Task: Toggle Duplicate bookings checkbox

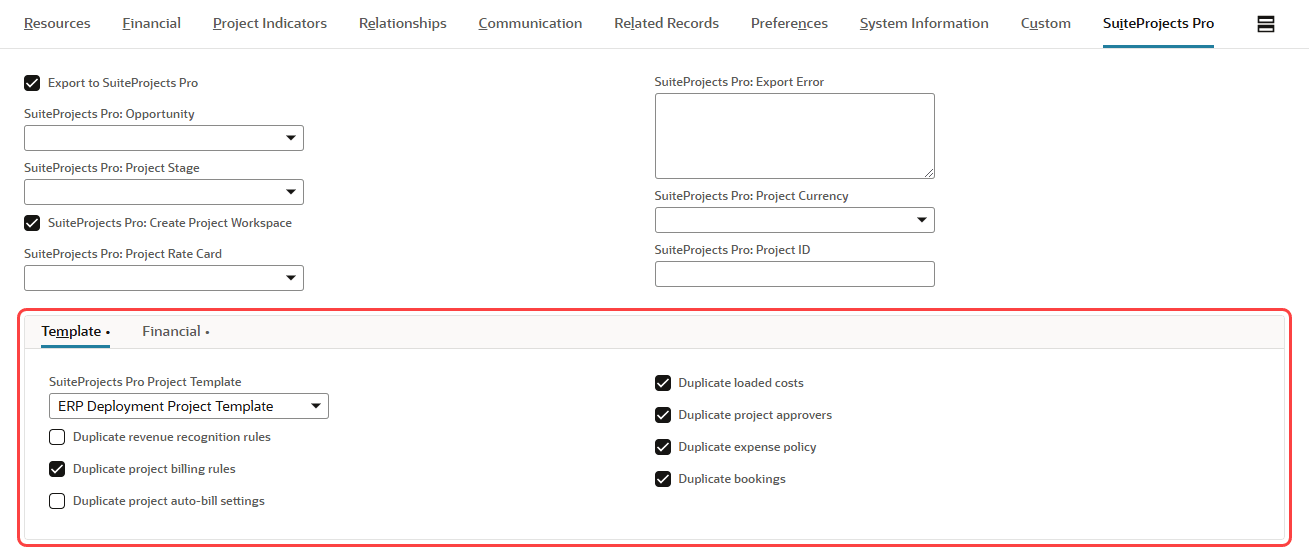Action: pyautogui.click(x=663, y=479)
